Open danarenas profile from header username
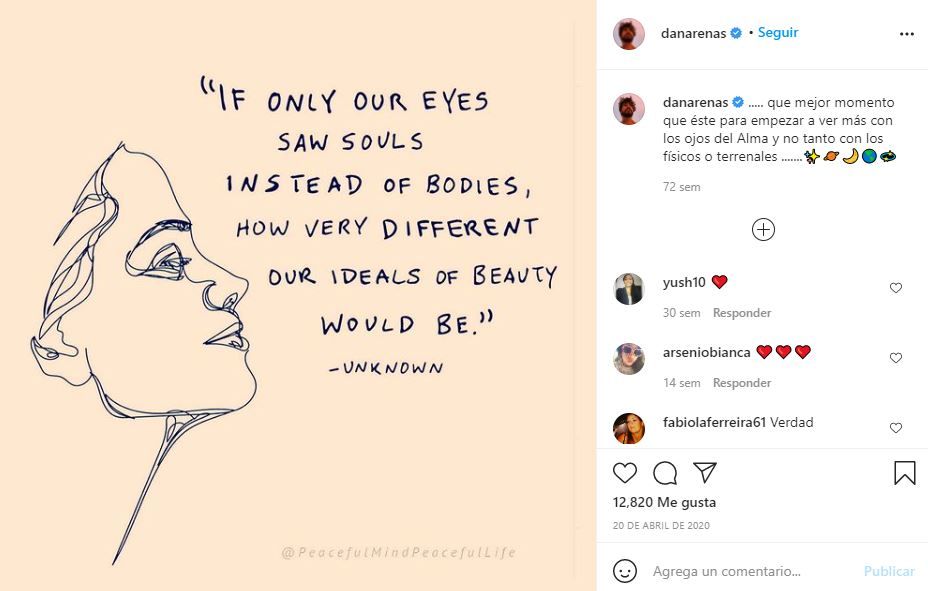This screenshot has width=928, height=591. pyautogui.click(x=694, y=33)
